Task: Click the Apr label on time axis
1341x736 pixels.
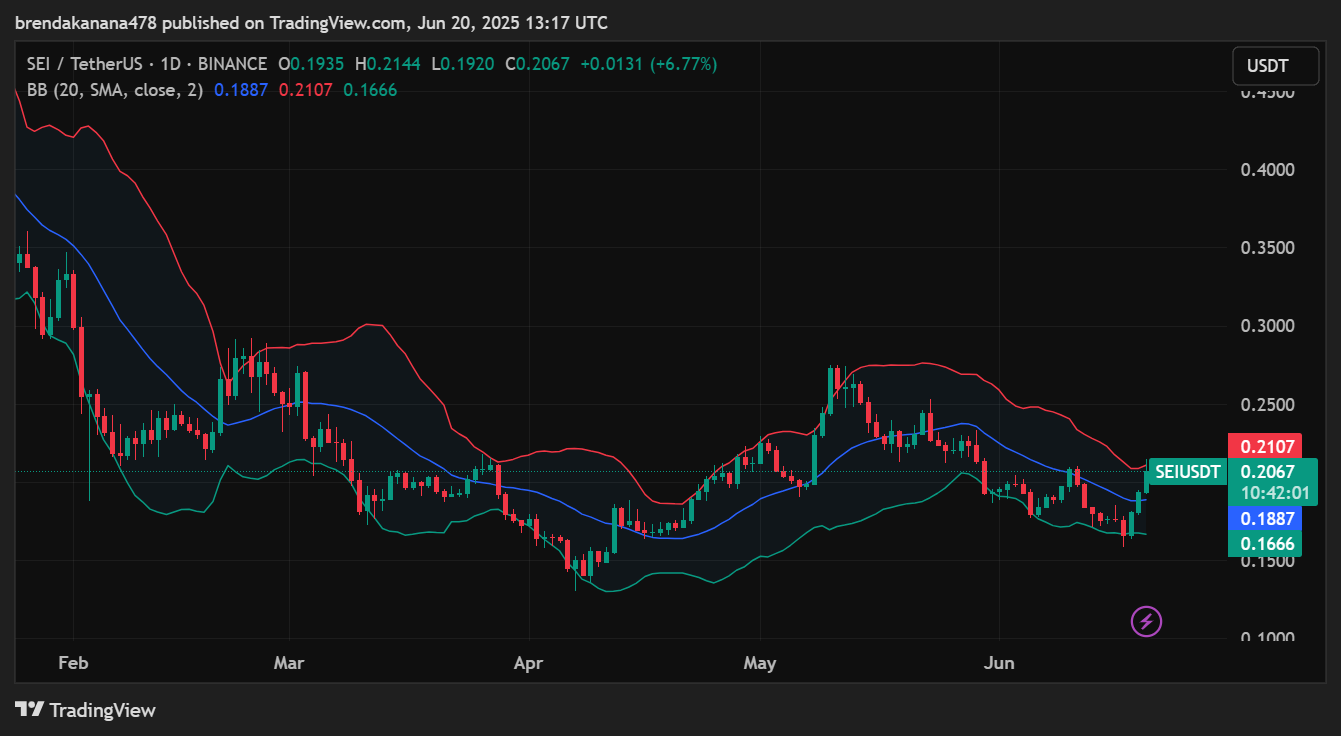Action: click(529, 663)
